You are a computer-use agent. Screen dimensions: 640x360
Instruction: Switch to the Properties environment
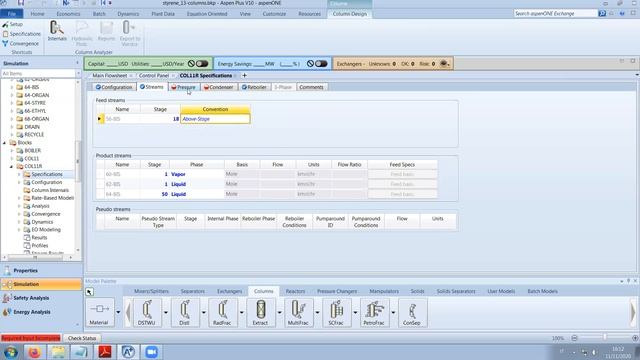click(25, 271)
